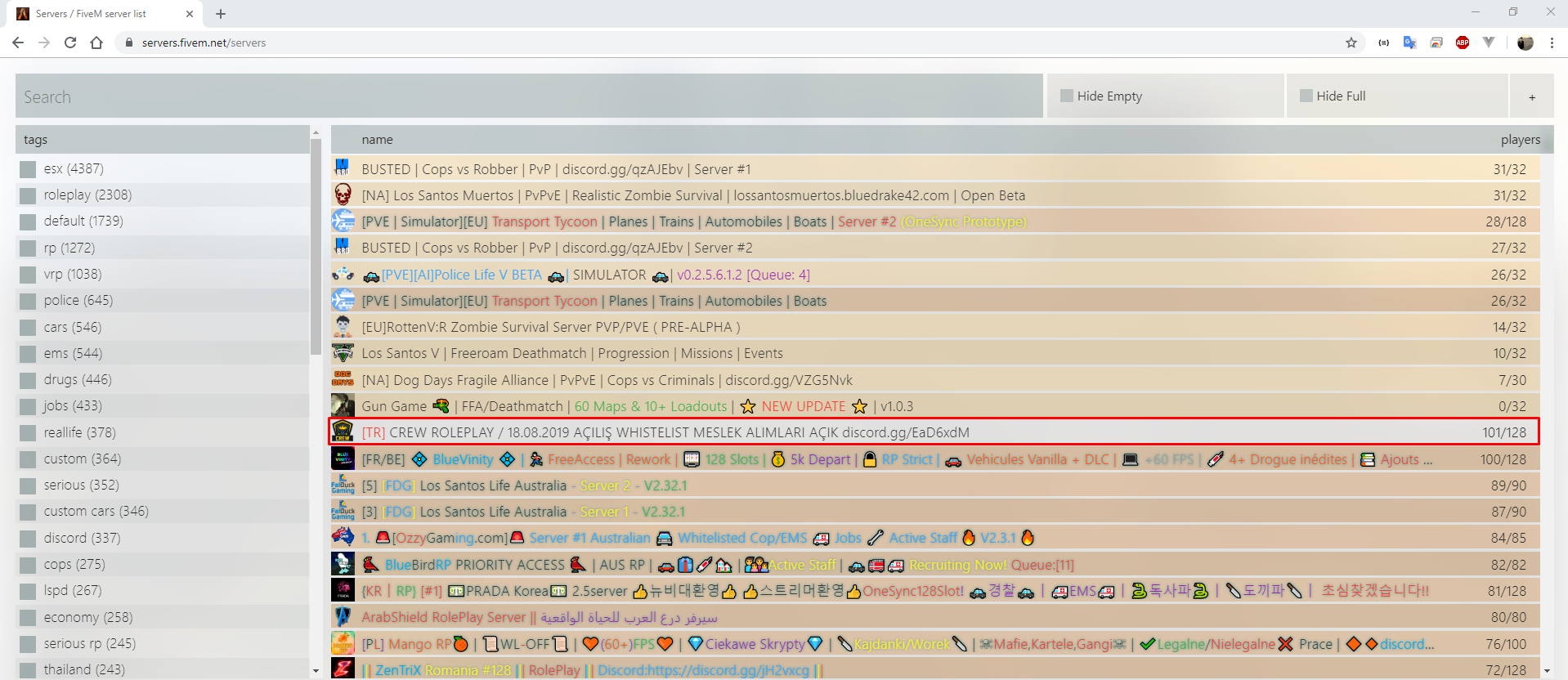Toggle the esx tag checkbox
The width and height of the screenshot is (1568, 680).
pos(28,169)
